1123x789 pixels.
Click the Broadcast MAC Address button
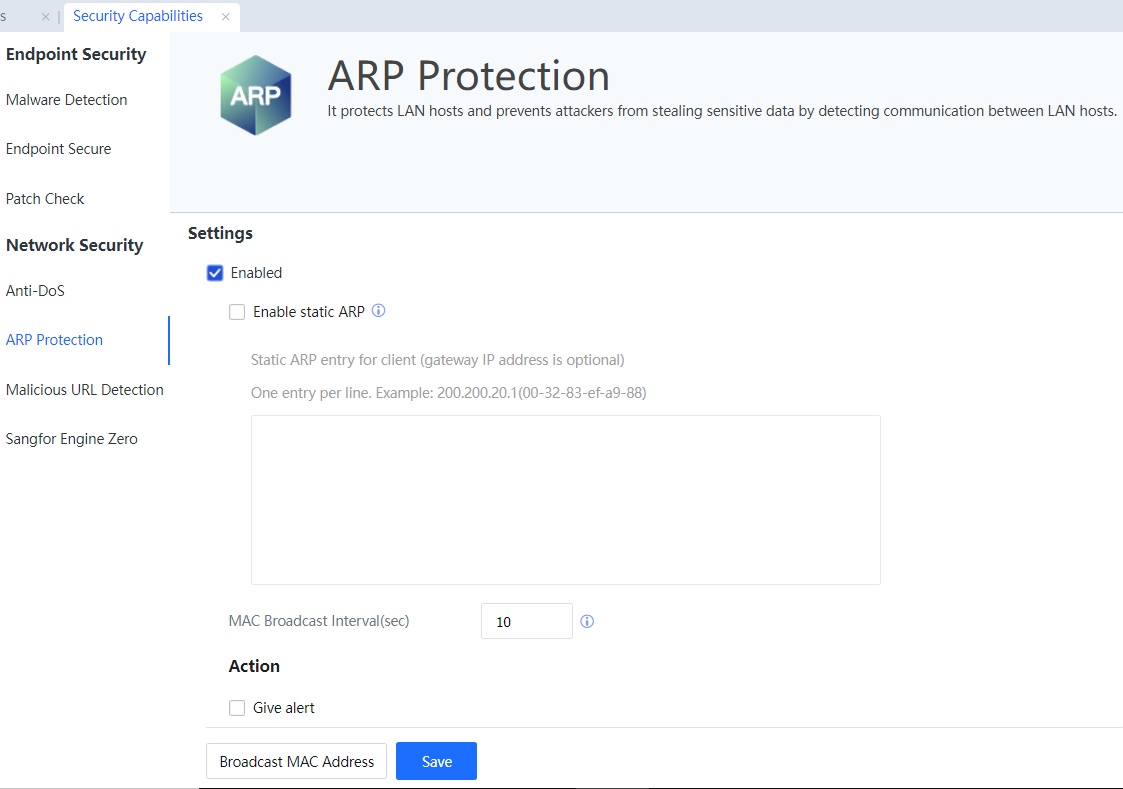[x=296, y=761]
